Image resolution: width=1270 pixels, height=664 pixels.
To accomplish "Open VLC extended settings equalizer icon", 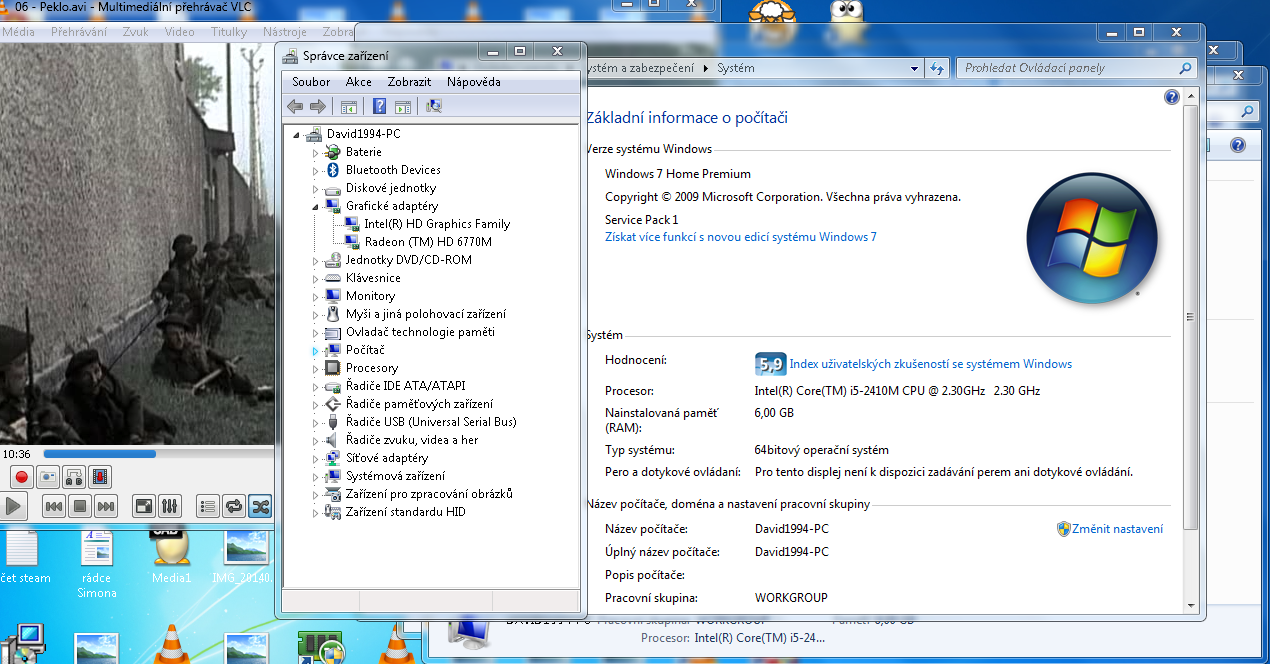I will click(170, 507).
